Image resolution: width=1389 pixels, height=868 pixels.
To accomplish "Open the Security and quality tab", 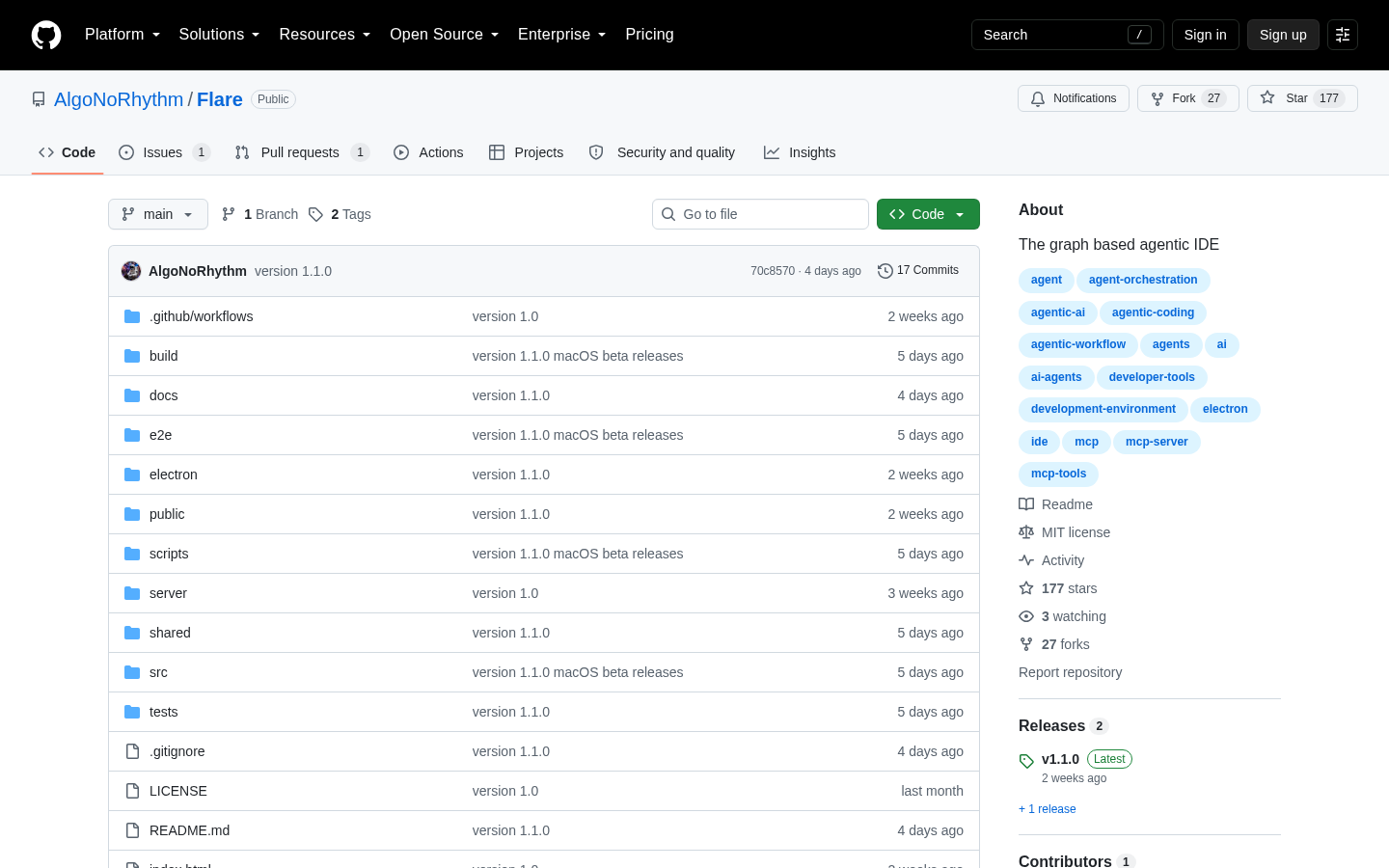I will (x=663, y=152).
